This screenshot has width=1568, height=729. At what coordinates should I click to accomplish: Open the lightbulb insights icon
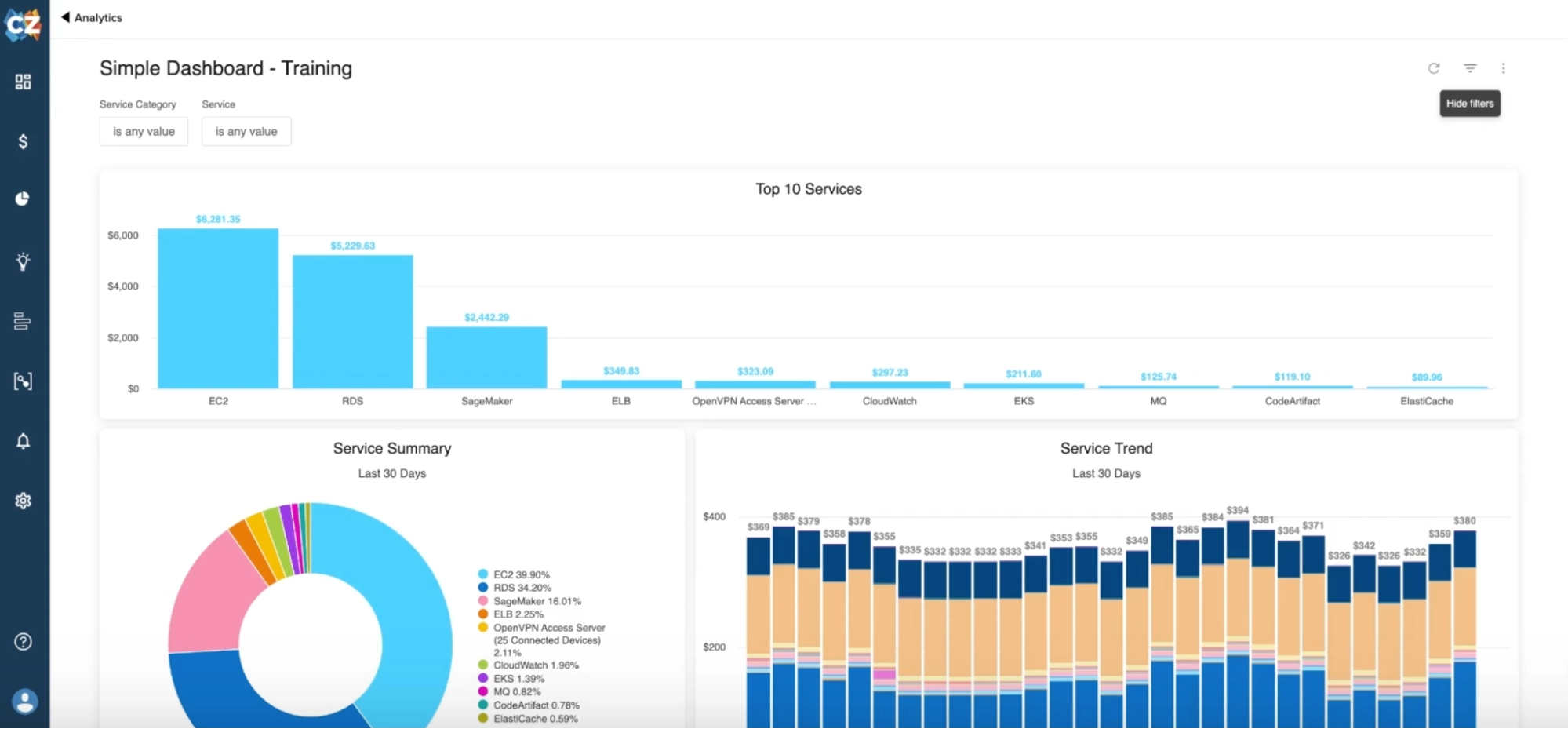[x=23, y=261]
